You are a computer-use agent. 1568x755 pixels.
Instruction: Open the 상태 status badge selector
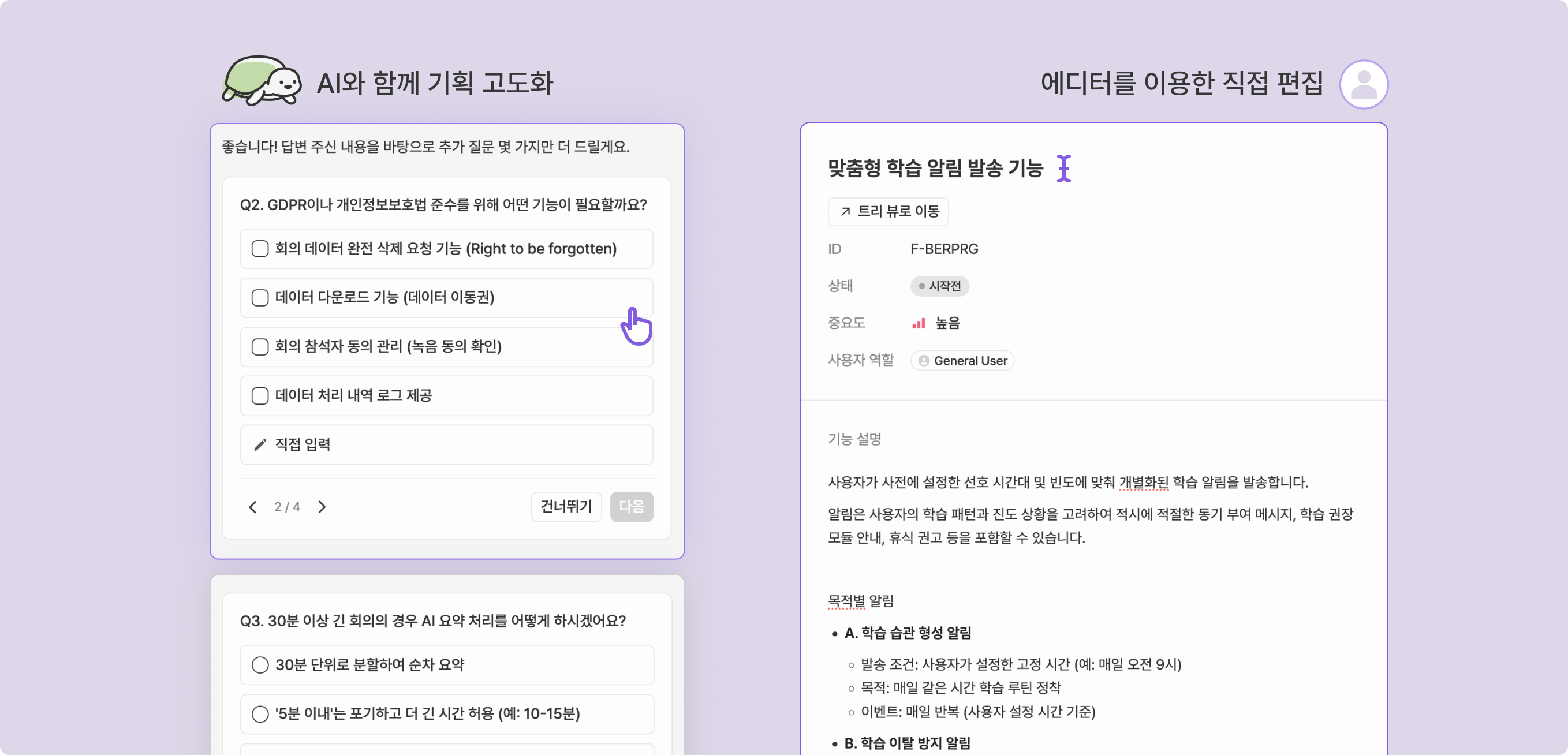[x=940, y=286]
